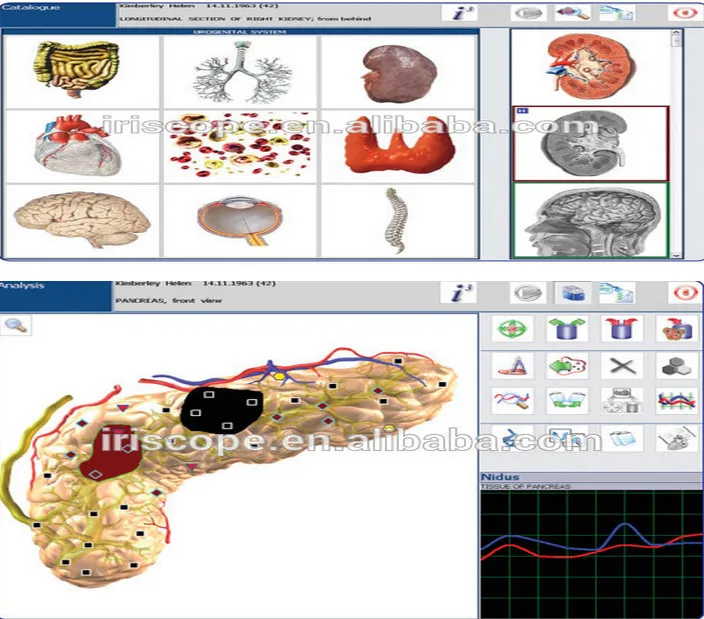Click the light blue pages icon
Image resolution: width=704 pixels, height=619 pixels.
[622, 438]
